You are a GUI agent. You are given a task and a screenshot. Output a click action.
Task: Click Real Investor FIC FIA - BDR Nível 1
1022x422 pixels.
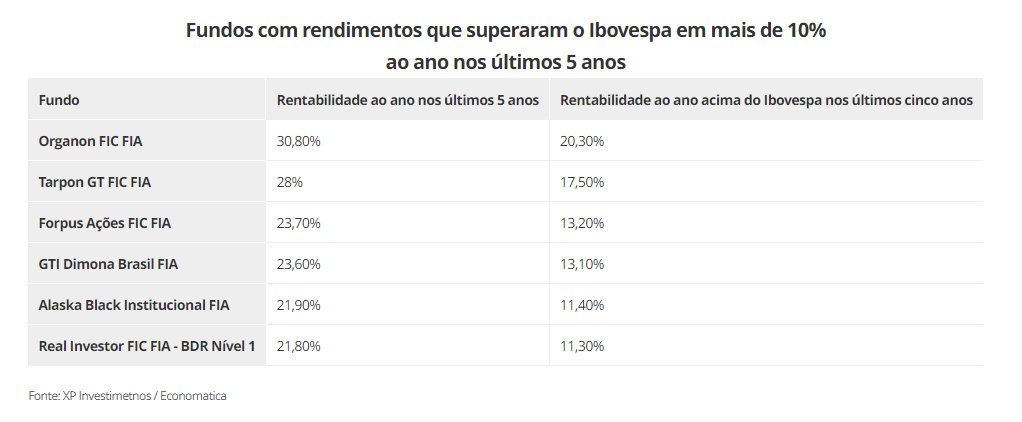pyautogui.click(x=147, y=346)
